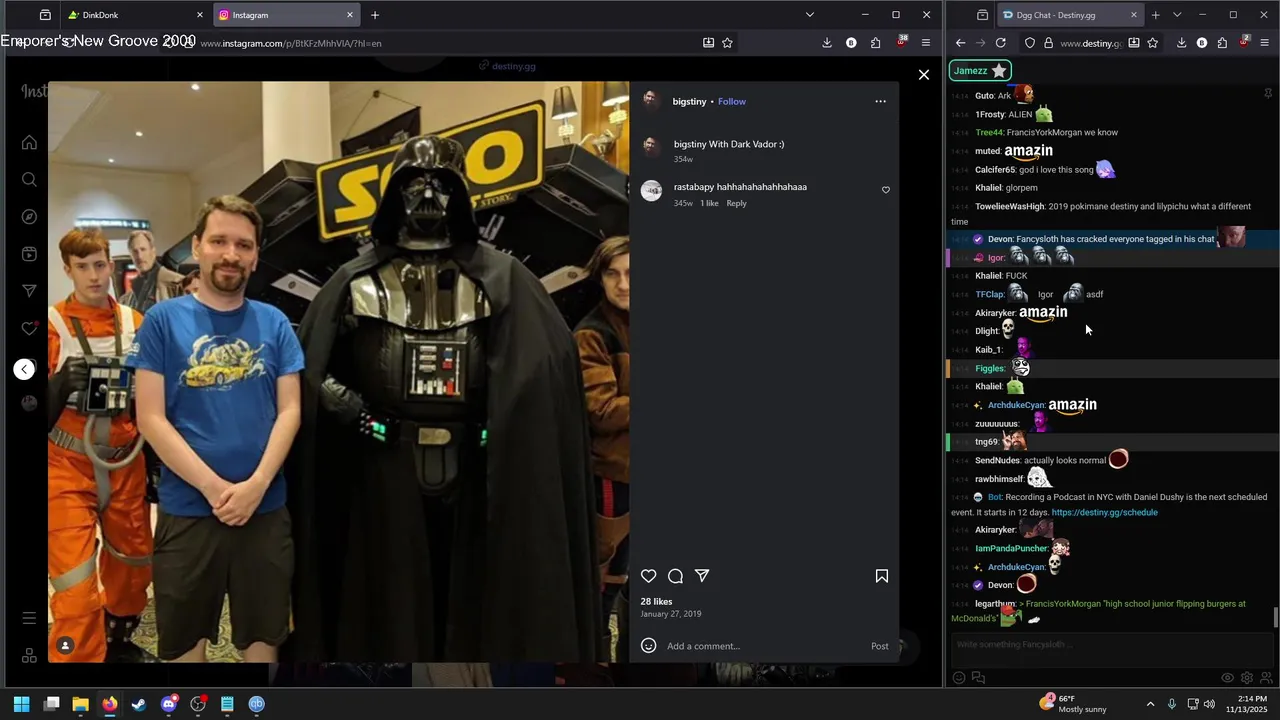Open downloads in the Instagram browser window
Image resolution: width=1280 pixels, height=720 pixels.
click(x=827, y=43)
